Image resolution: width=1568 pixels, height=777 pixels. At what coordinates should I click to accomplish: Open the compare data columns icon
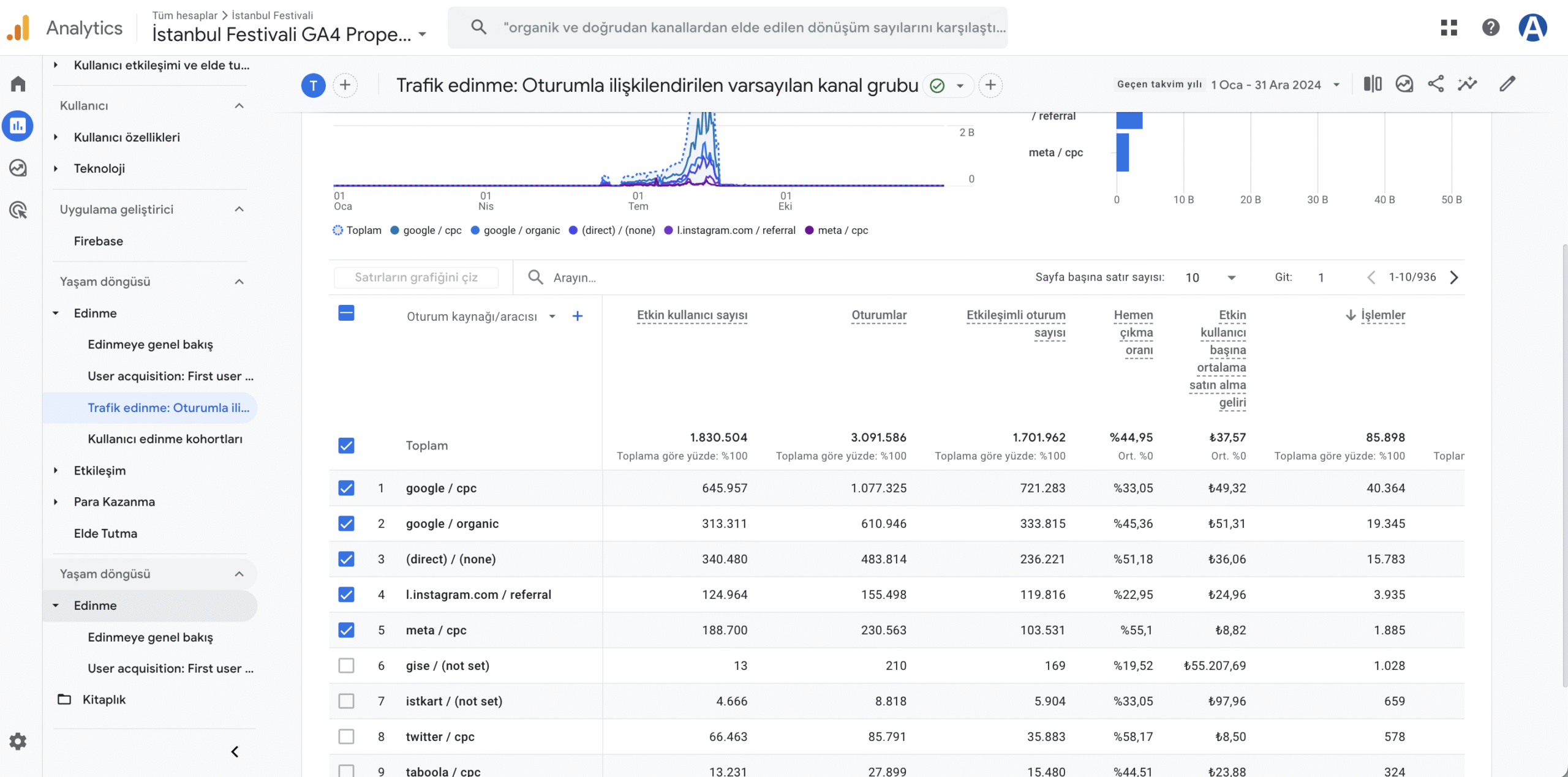1373,84
